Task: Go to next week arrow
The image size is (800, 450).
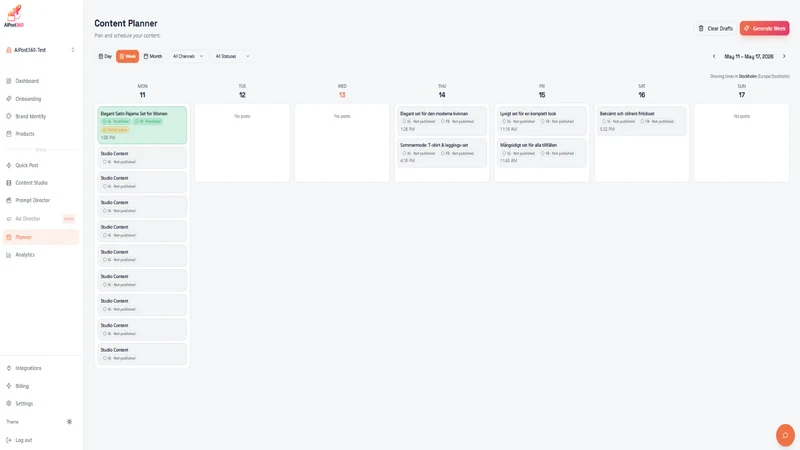Action: 784,57
